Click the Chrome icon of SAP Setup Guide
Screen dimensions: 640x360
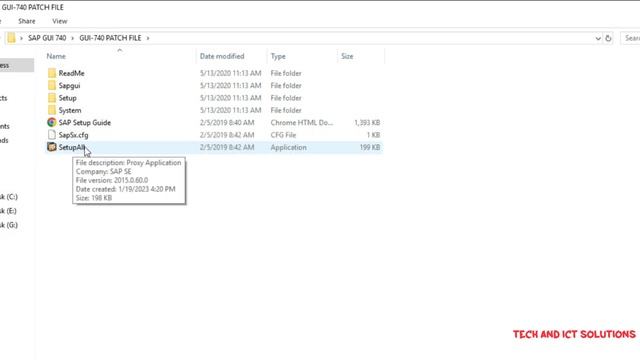click(51, 122)
